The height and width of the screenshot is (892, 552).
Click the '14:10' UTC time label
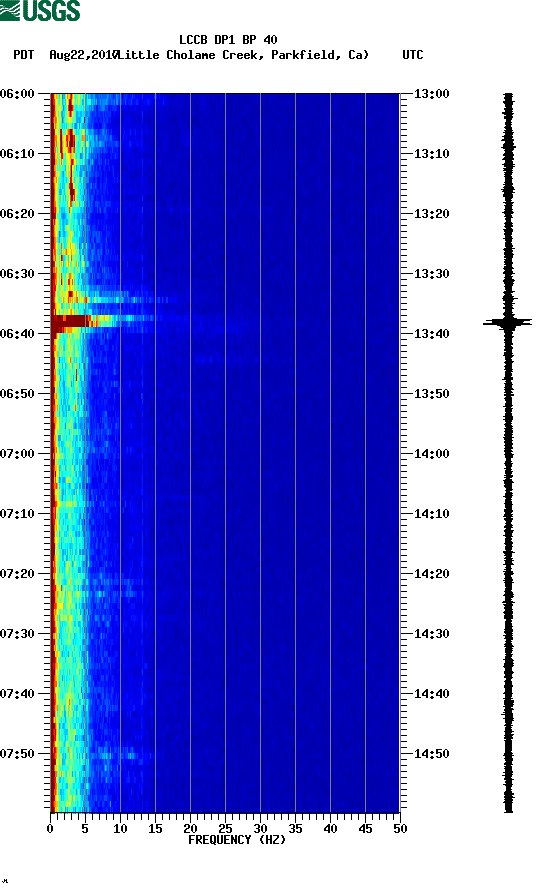(431, 514)
